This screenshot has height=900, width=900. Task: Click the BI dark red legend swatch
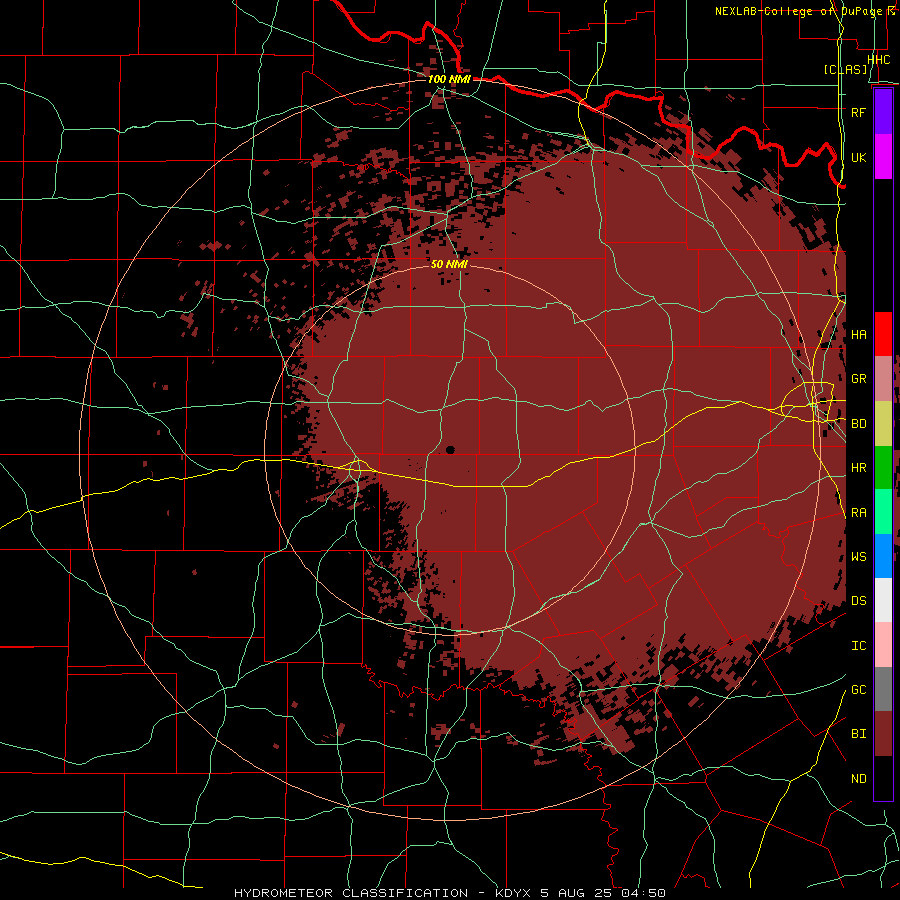pos(883,734)
